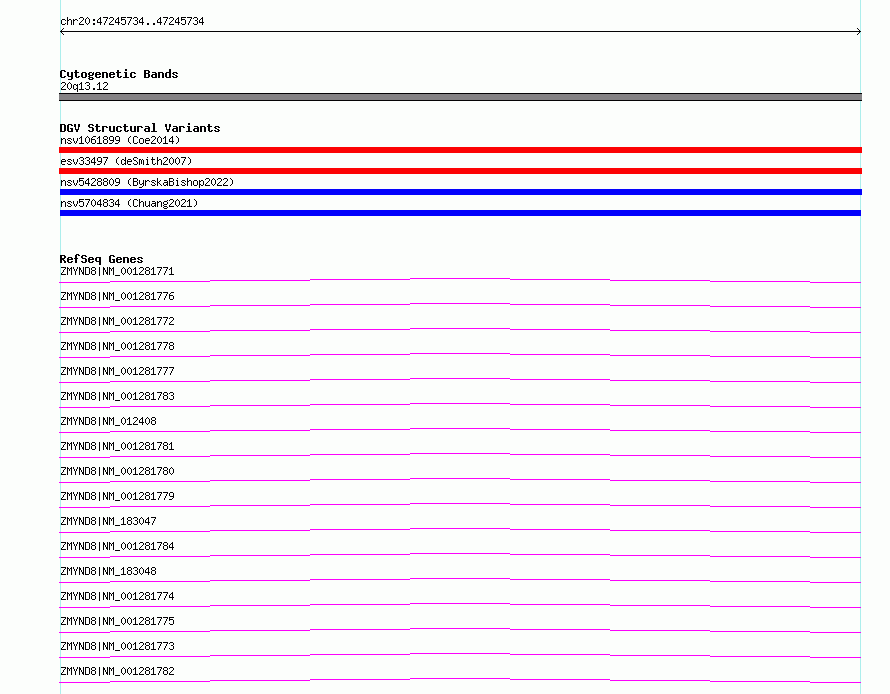Click the red bar for nsv1061899
The width and height of the screenshot is (890, 694).
[460, 150]
